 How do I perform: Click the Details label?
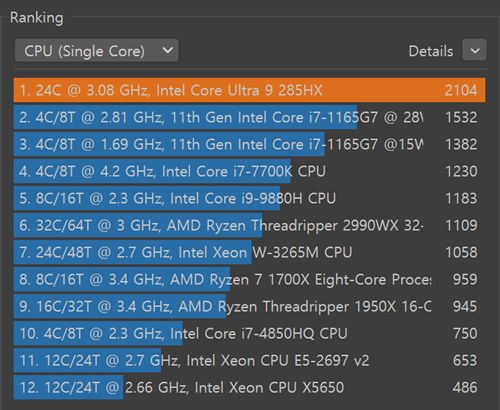pos(431,51)
